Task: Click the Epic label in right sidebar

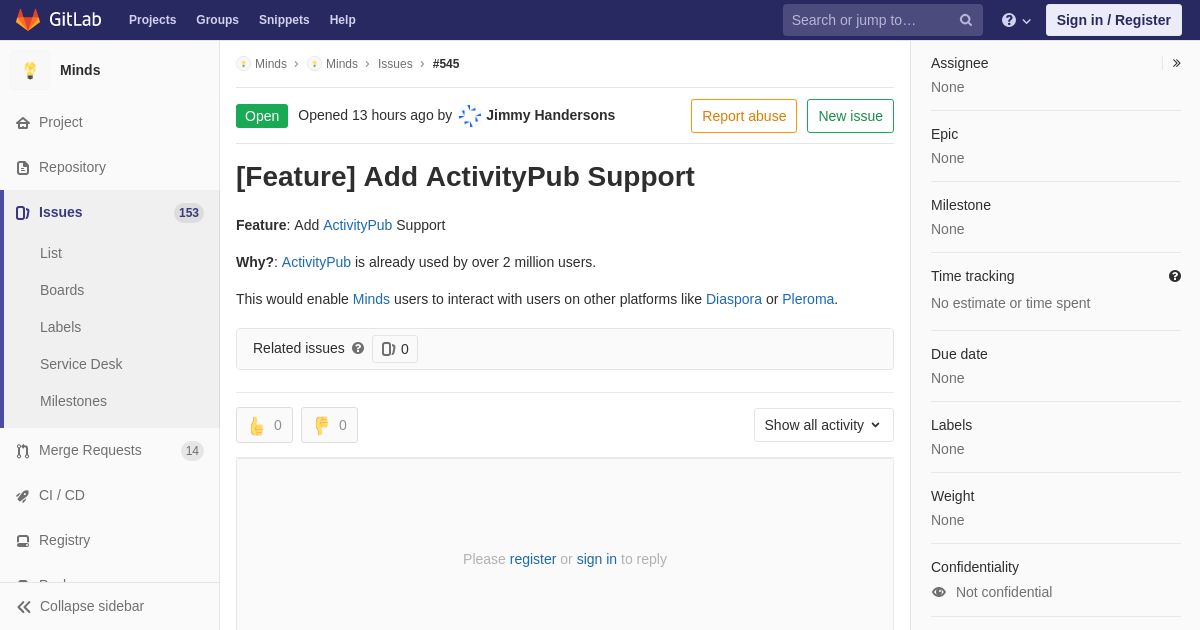Action: point(944,134)
